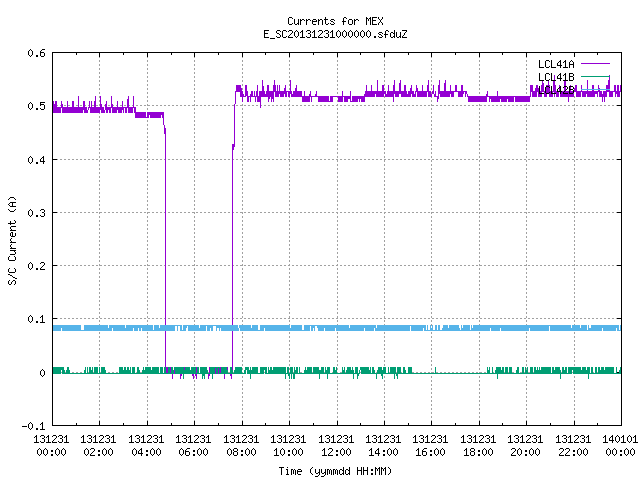
Task: Select the file name E_SC20131231000000.sfduZ
Action: [335, 34]
